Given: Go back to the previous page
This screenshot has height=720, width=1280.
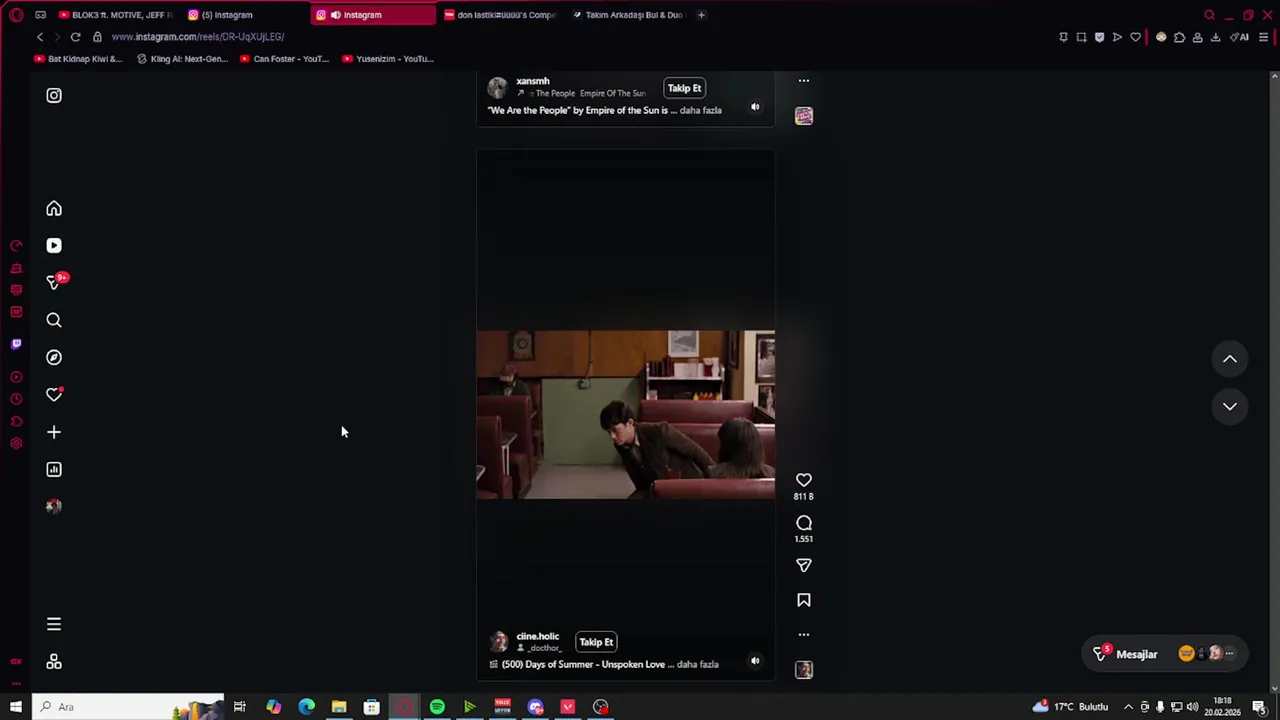Looking at the screenshot, I should pos(40,37).
